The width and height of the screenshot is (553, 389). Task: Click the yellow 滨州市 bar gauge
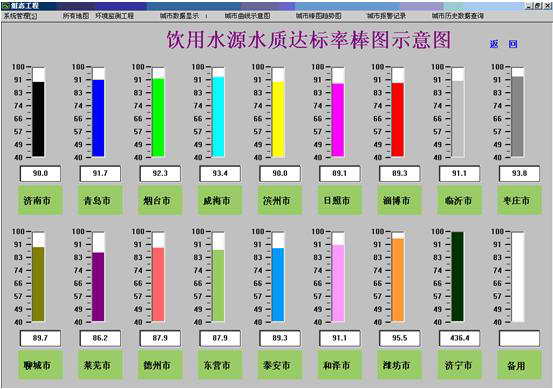click(278, 112)
